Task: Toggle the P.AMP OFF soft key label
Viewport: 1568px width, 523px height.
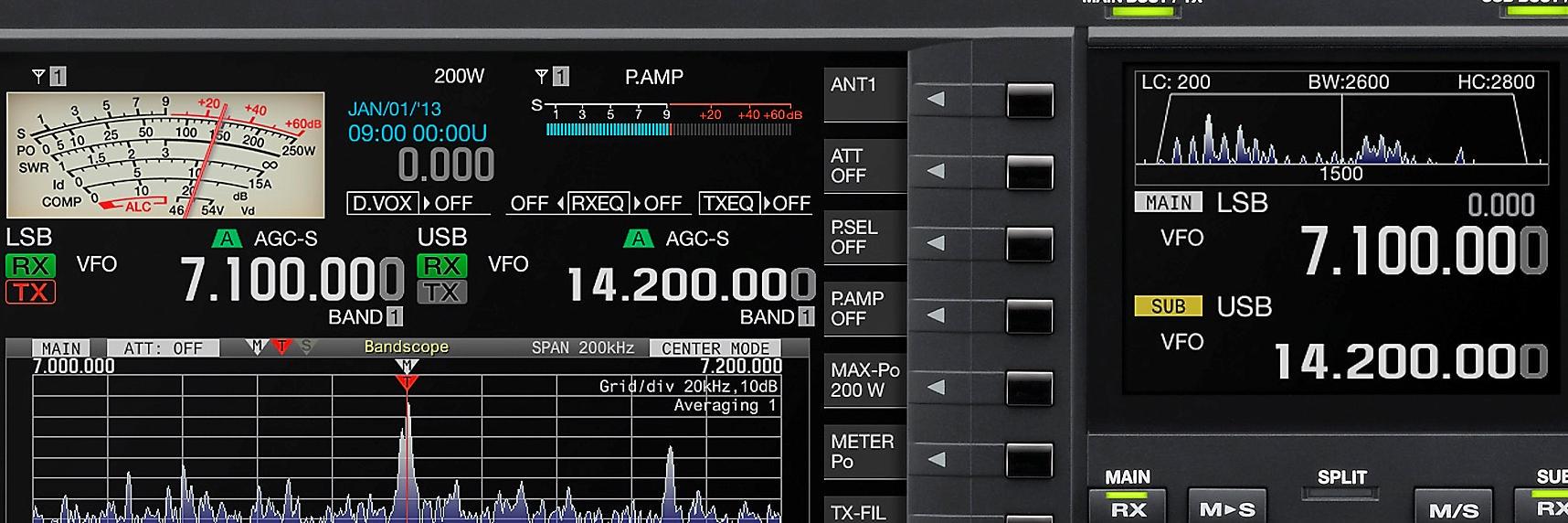Action: pos(864,308)
